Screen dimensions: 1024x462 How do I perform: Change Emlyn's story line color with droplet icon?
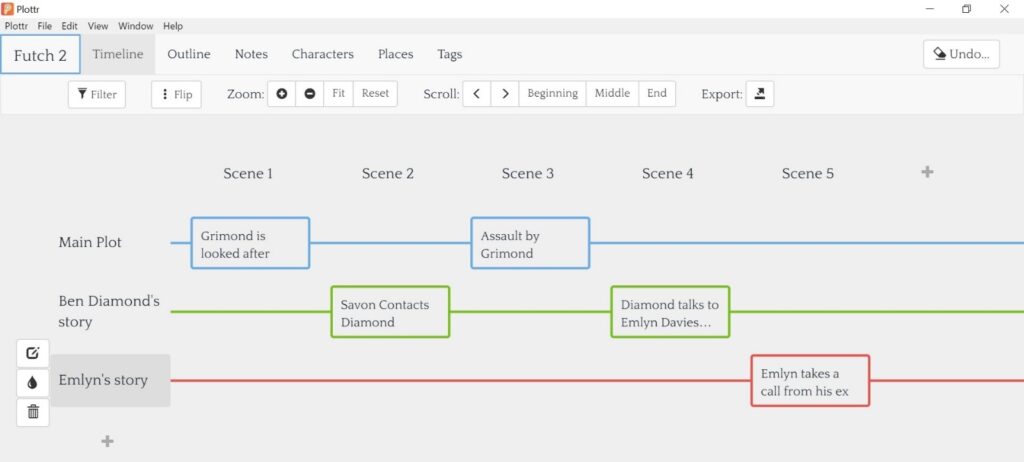33,382
